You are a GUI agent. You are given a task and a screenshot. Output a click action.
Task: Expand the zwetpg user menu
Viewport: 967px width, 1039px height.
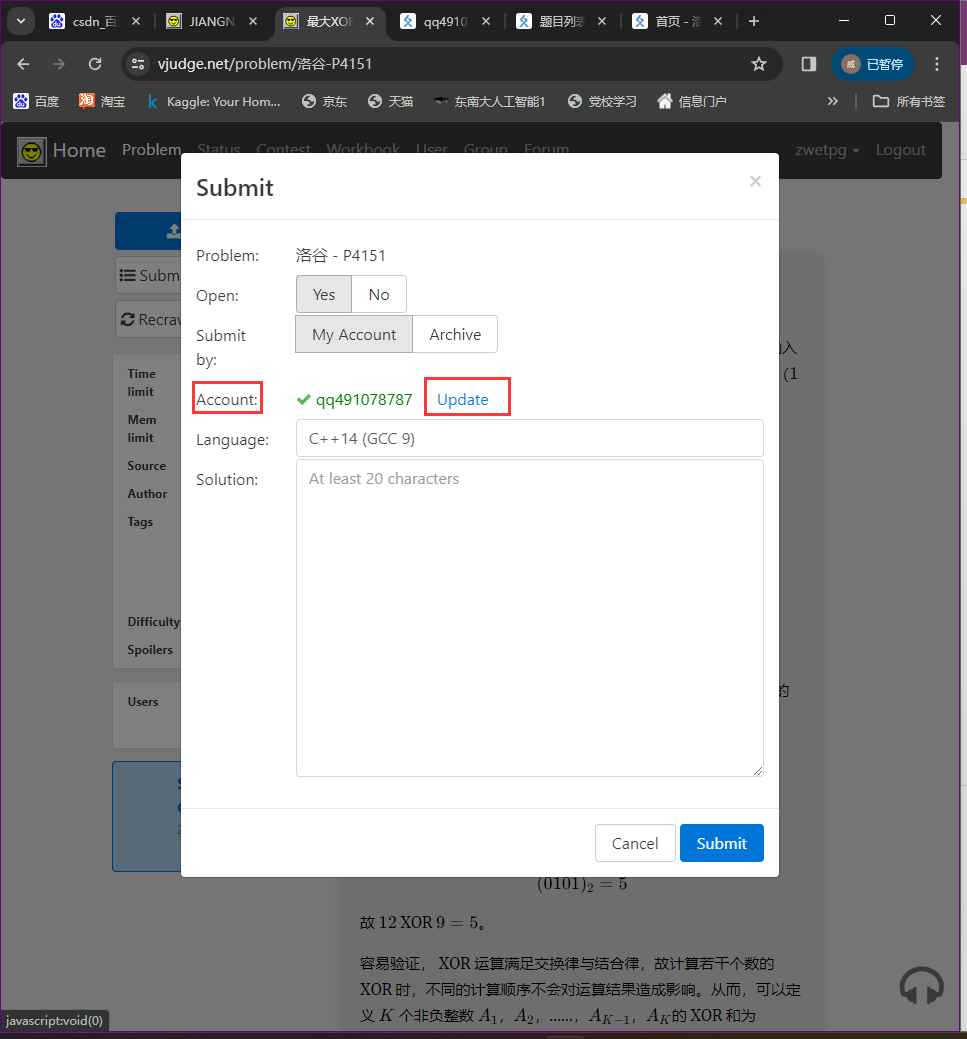(826, 150)
